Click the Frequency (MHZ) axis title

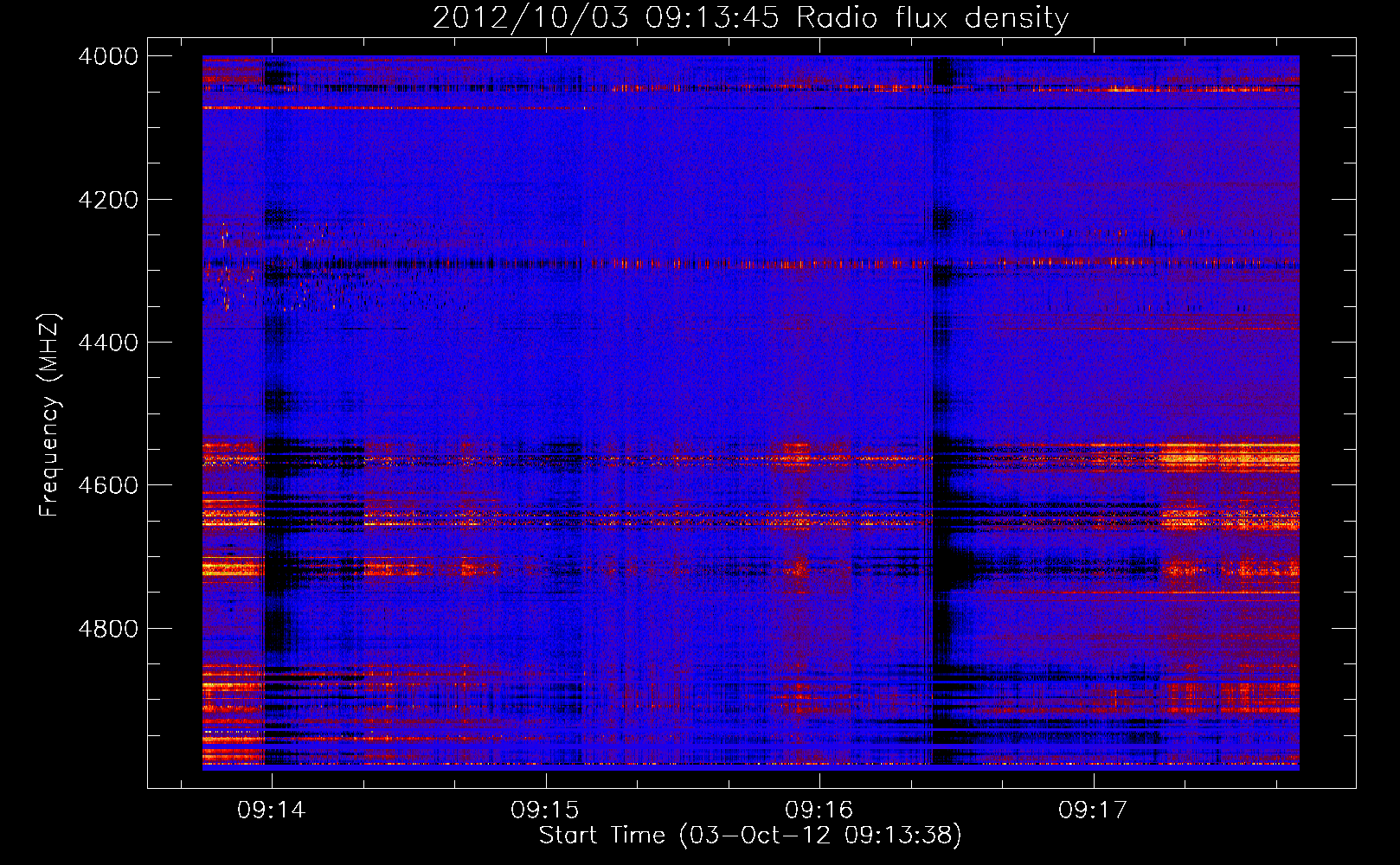(49, 415)
